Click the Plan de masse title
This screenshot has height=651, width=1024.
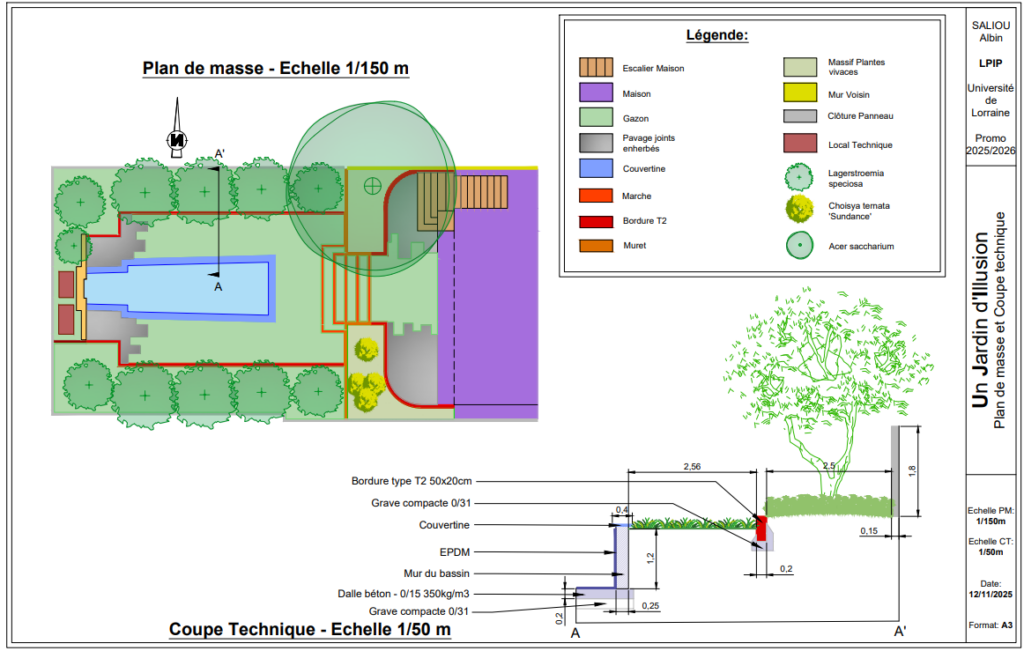[276, 69]
